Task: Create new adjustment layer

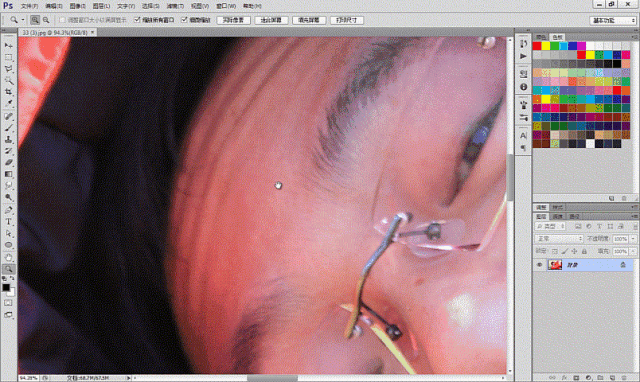Action: [x=588, y=378]
